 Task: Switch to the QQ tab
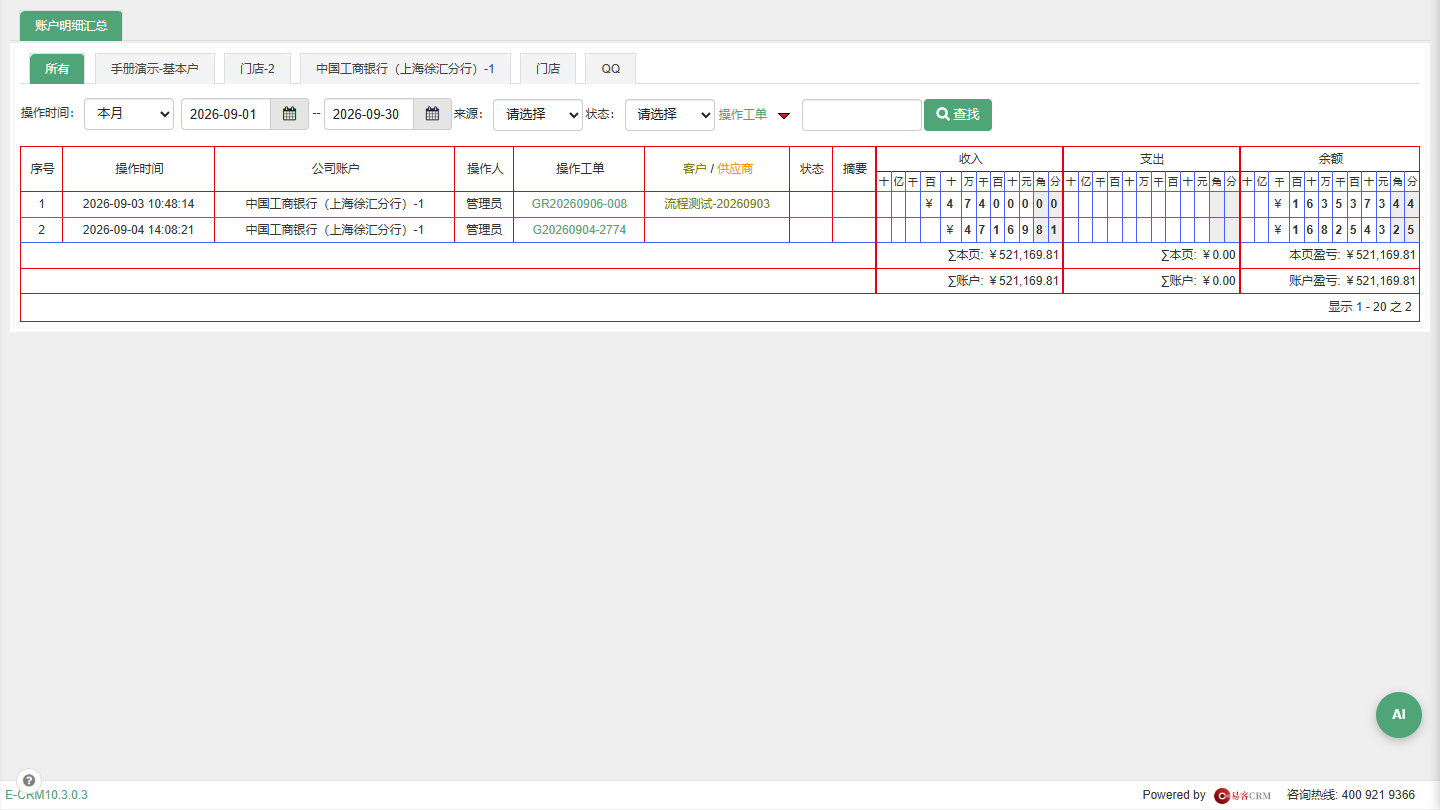click(x=610, y=69)
